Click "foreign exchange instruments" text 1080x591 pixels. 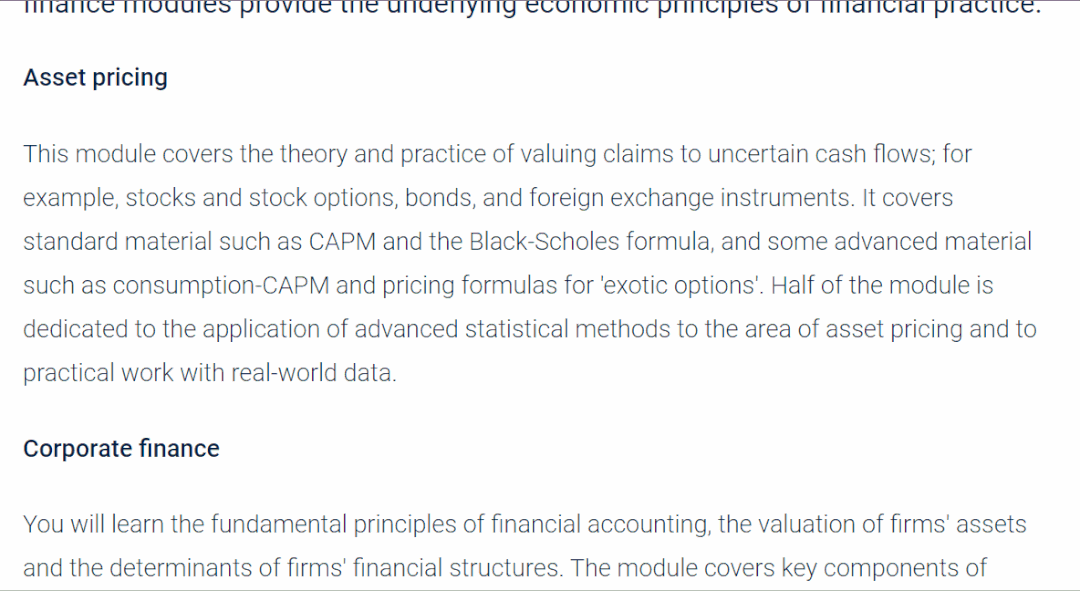click(x=691, y=198)
